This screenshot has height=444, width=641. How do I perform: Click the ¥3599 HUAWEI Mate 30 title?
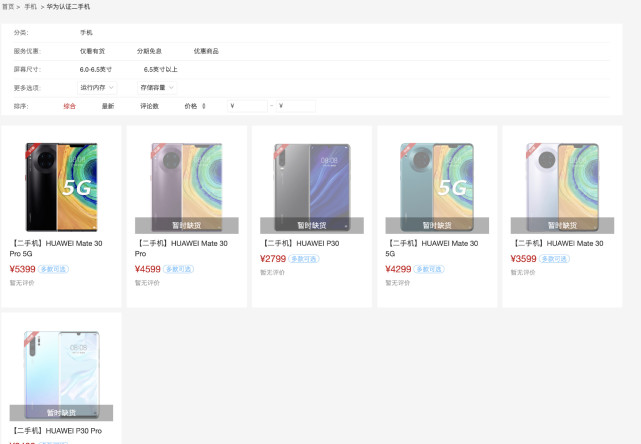pos(557,243)
